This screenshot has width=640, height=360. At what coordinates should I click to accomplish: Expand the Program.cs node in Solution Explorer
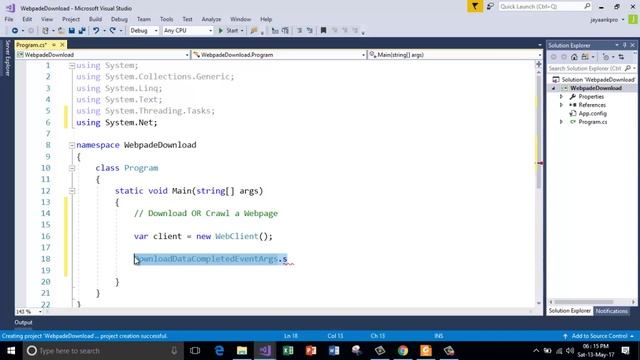pos(561,122)
